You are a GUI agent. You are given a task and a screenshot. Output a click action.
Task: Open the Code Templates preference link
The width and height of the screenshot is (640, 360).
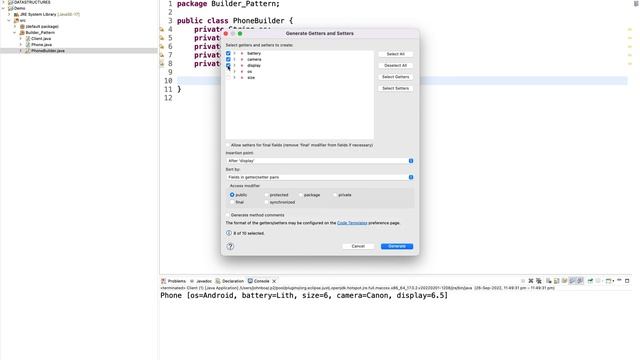point(352,223)
